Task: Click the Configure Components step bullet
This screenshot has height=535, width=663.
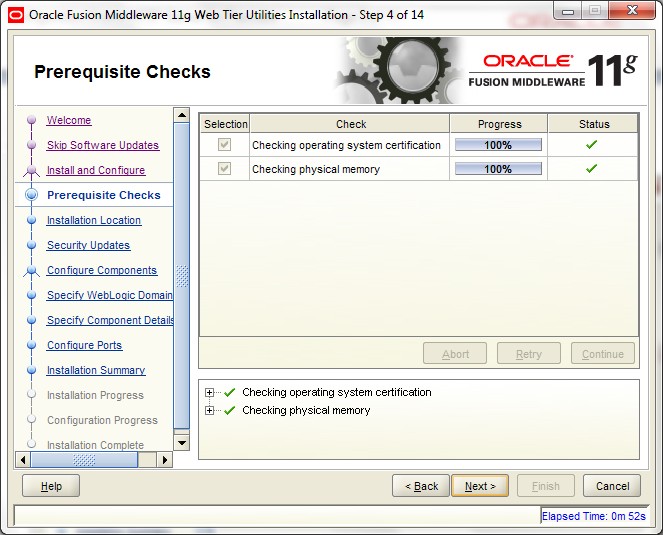Action: pos(31,270)
